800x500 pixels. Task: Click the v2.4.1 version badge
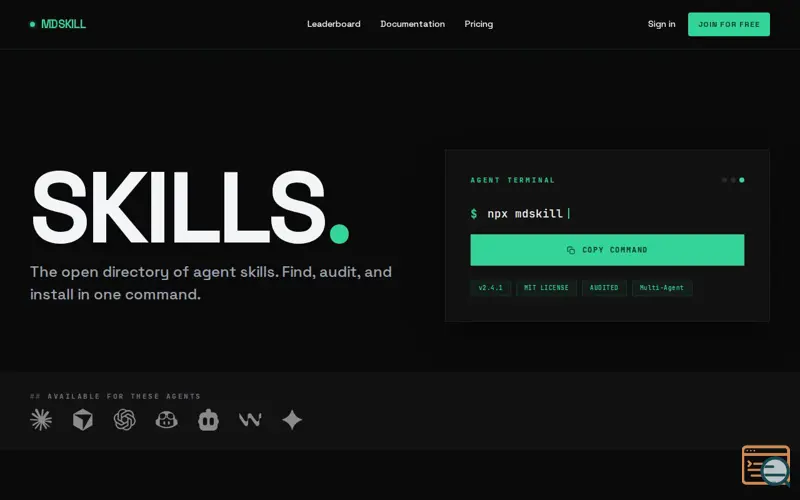coord(490,288)
